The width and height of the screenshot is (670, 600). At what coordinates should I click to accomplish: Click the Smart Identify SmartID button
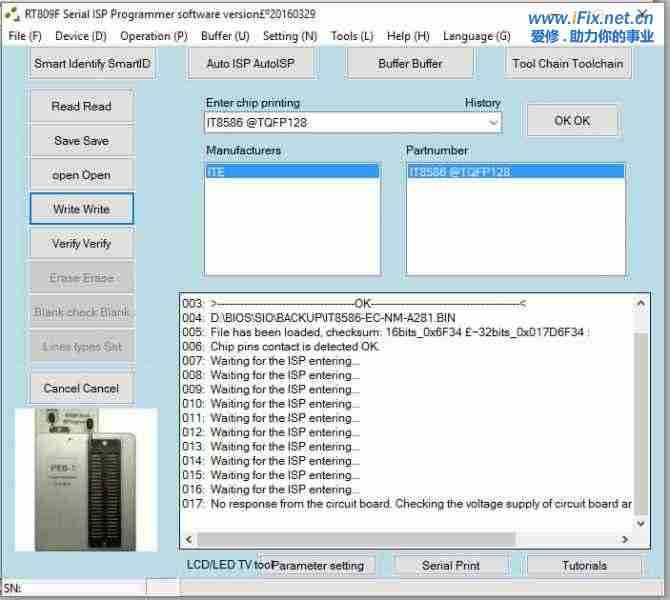tap(93, 64)
